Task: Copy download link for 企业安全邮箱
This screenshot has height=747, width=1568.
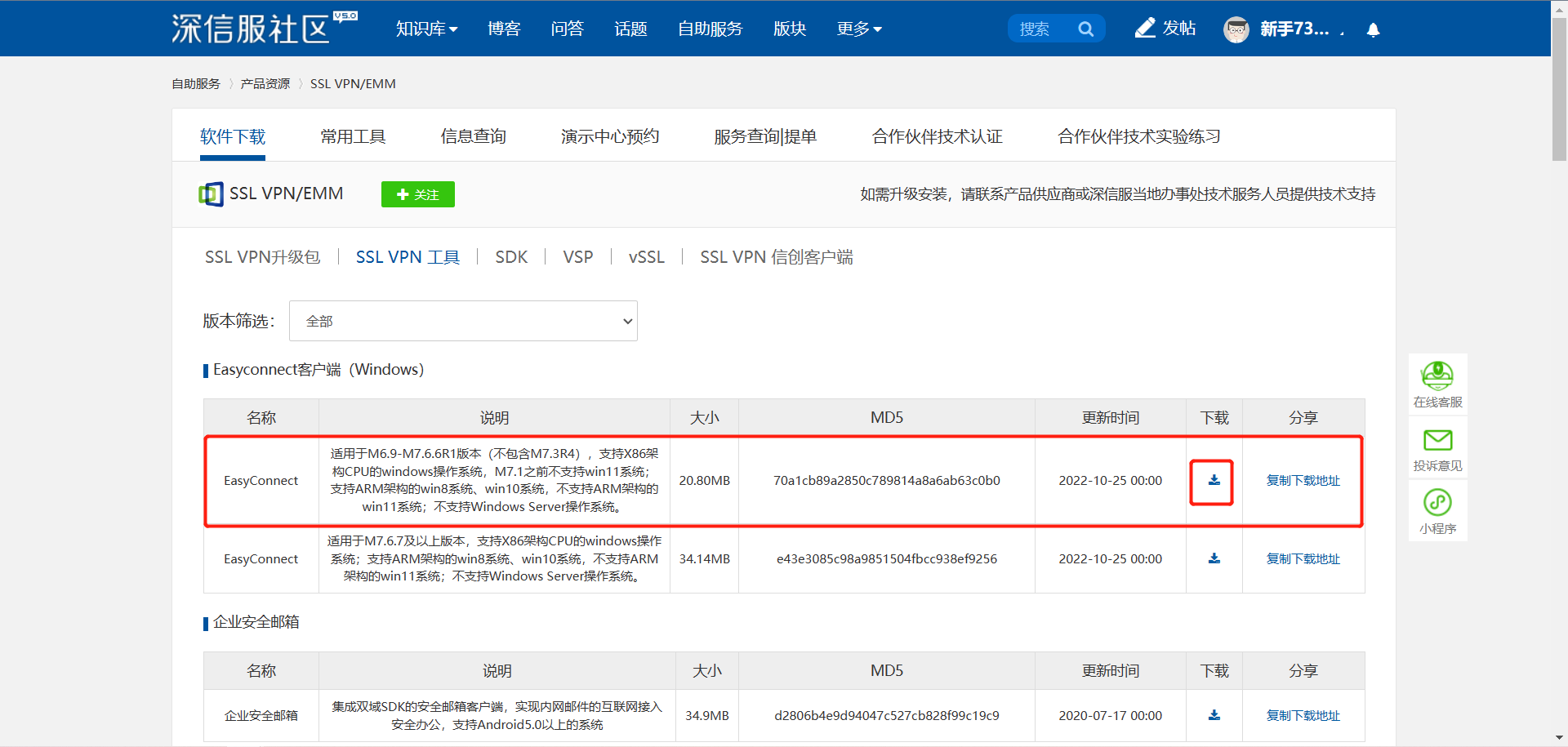Action: tap(1303, 715)
